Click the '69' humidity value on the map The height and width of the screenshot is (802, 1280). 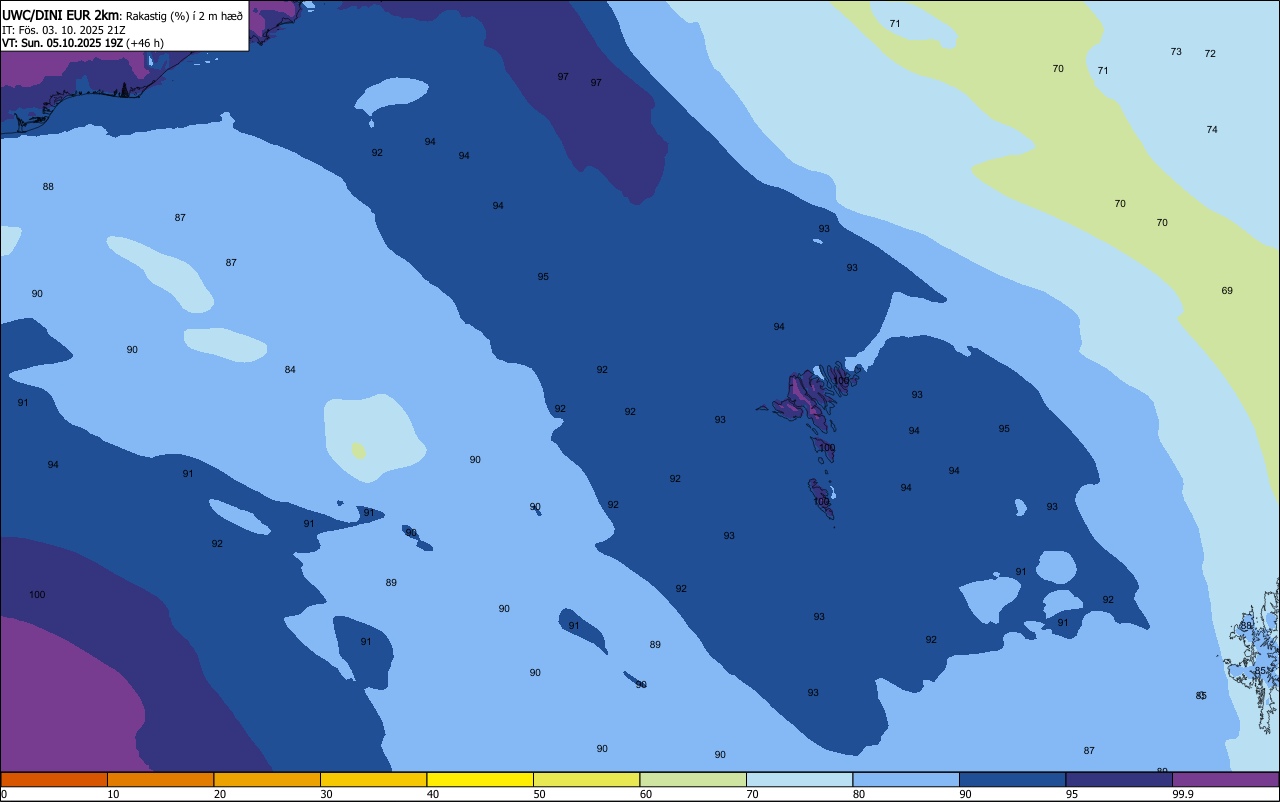coord(1227,291)
